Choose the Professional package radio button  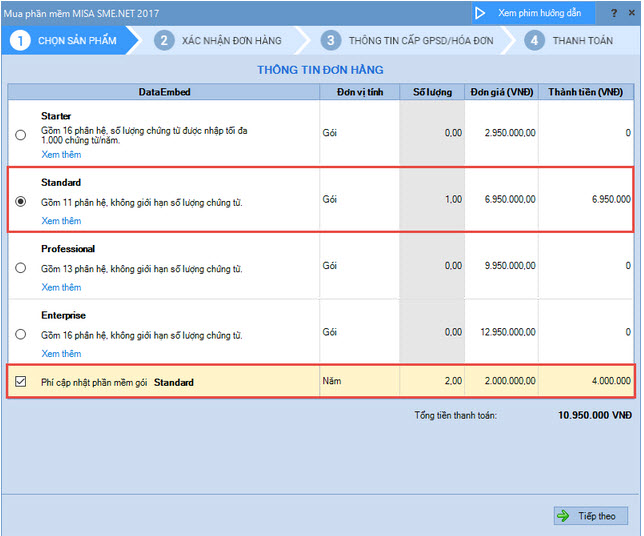point(21,268)
